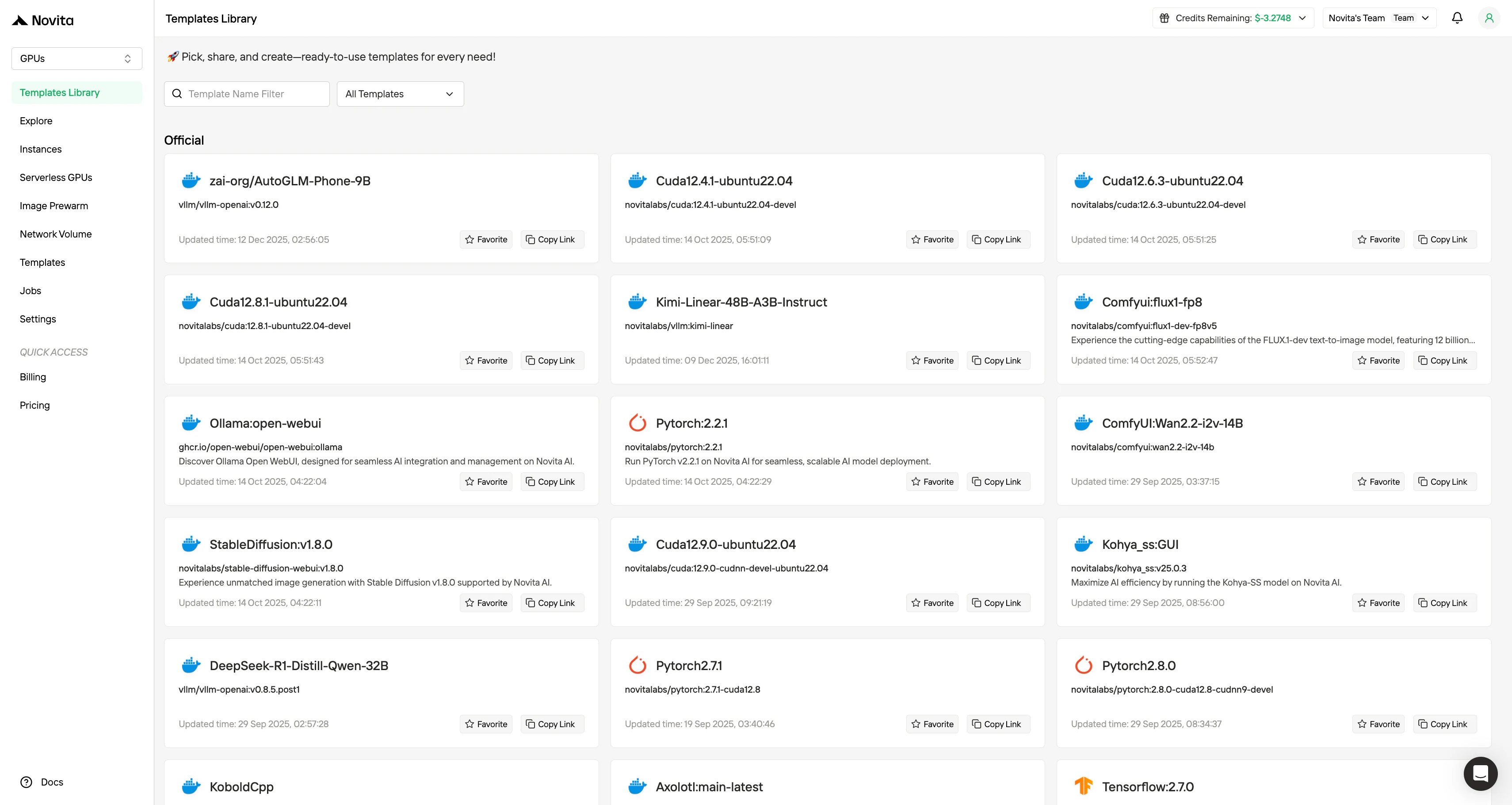Screen dimensions: 1512x805
Task: Open the GPUs product selector dropdown
Action: click(x=77, y=59)
